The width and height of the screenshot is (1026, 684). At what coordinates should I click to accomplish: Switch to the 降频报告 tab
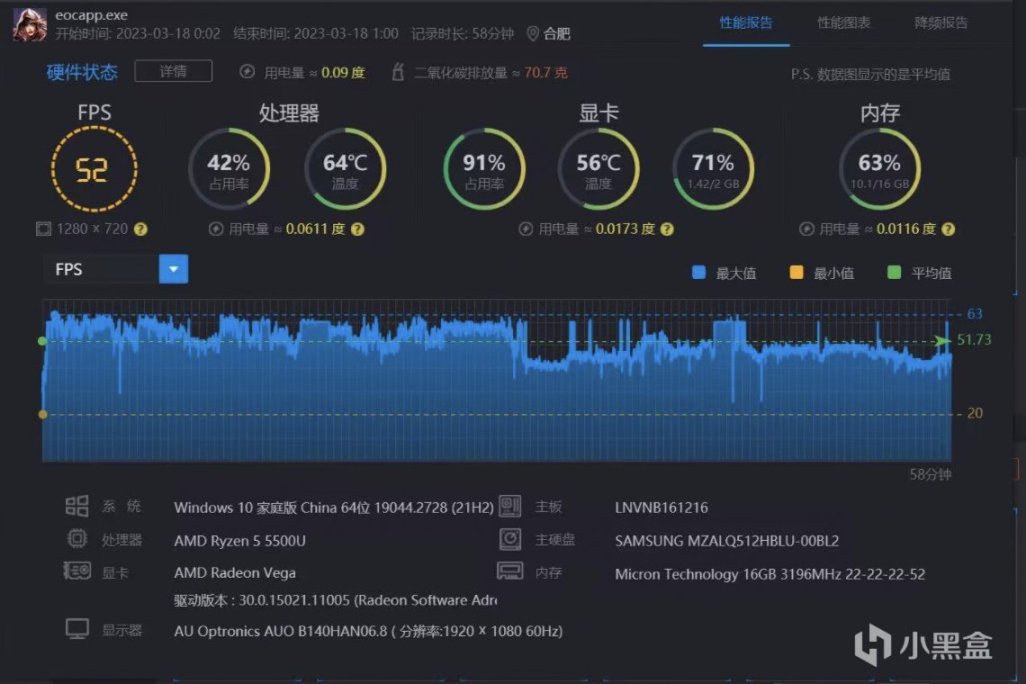coord(940,23)
